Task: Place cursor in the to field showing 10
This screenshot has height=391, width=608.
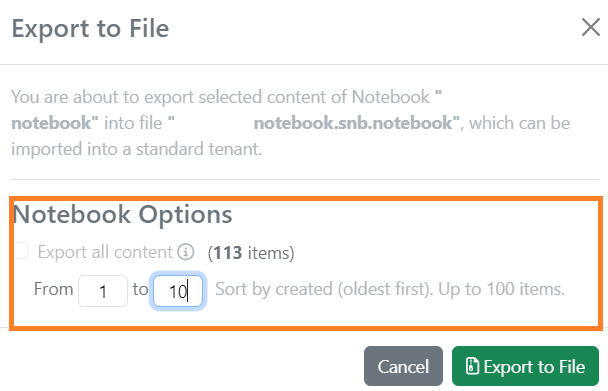Action: click(178, 291)
